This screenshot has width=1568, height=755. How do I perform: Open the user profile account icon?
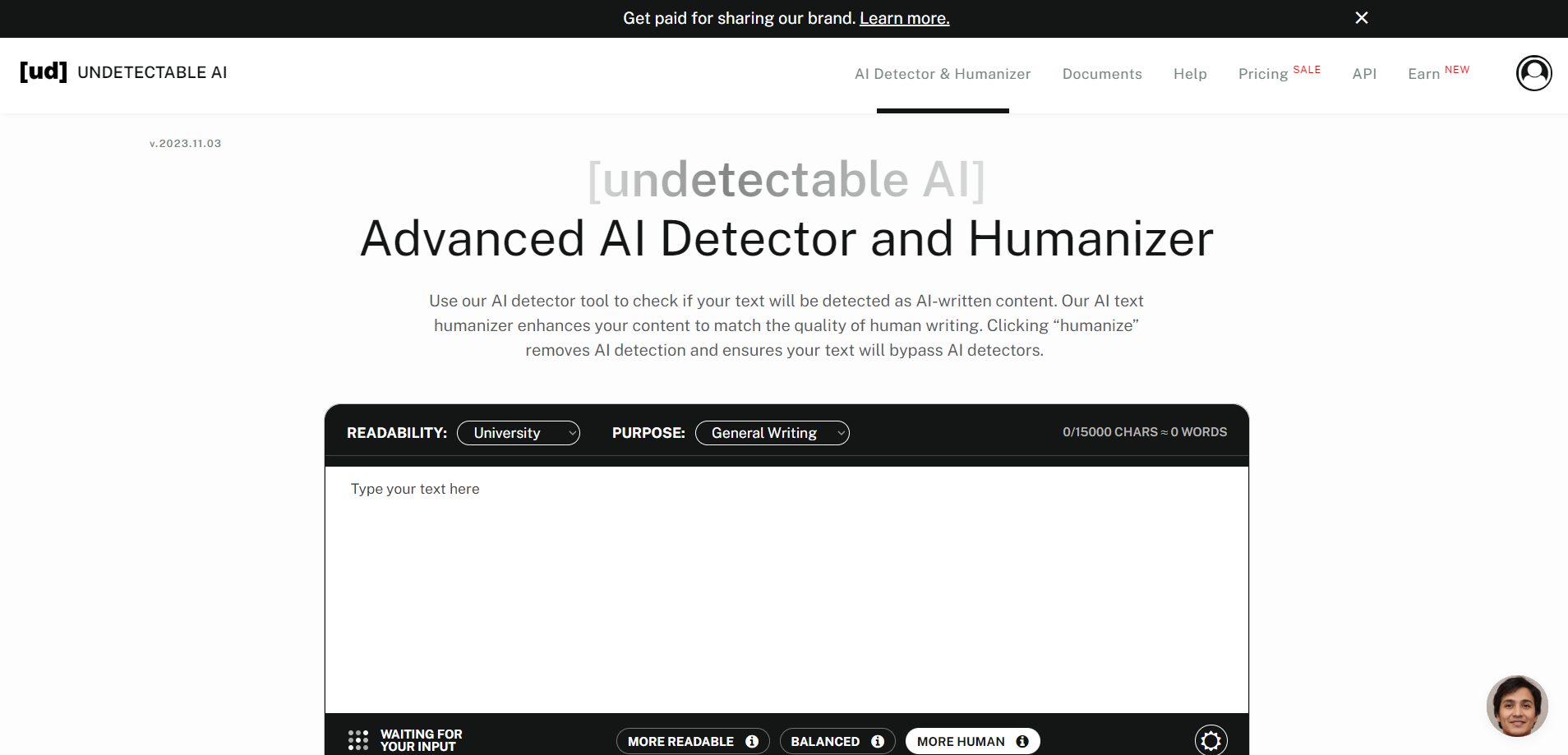1533,73
